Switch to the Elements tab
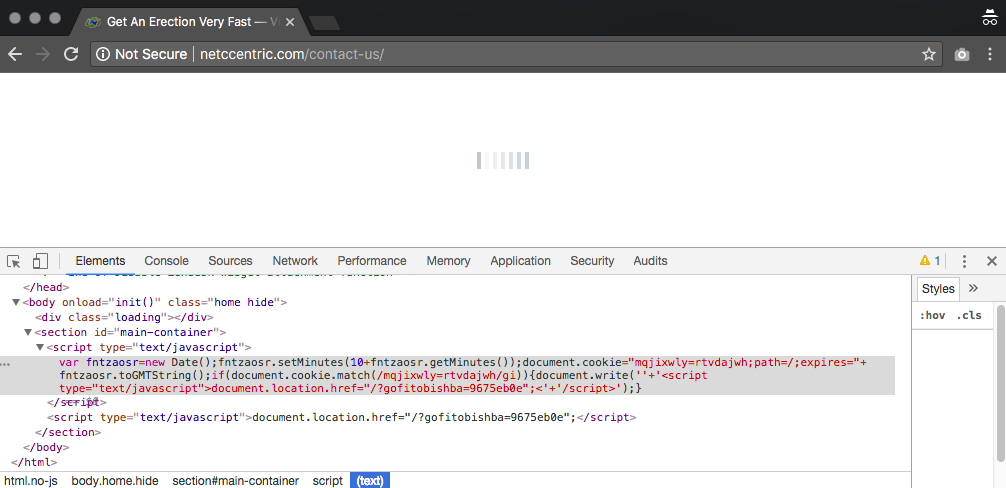 [x=100, y=261]
